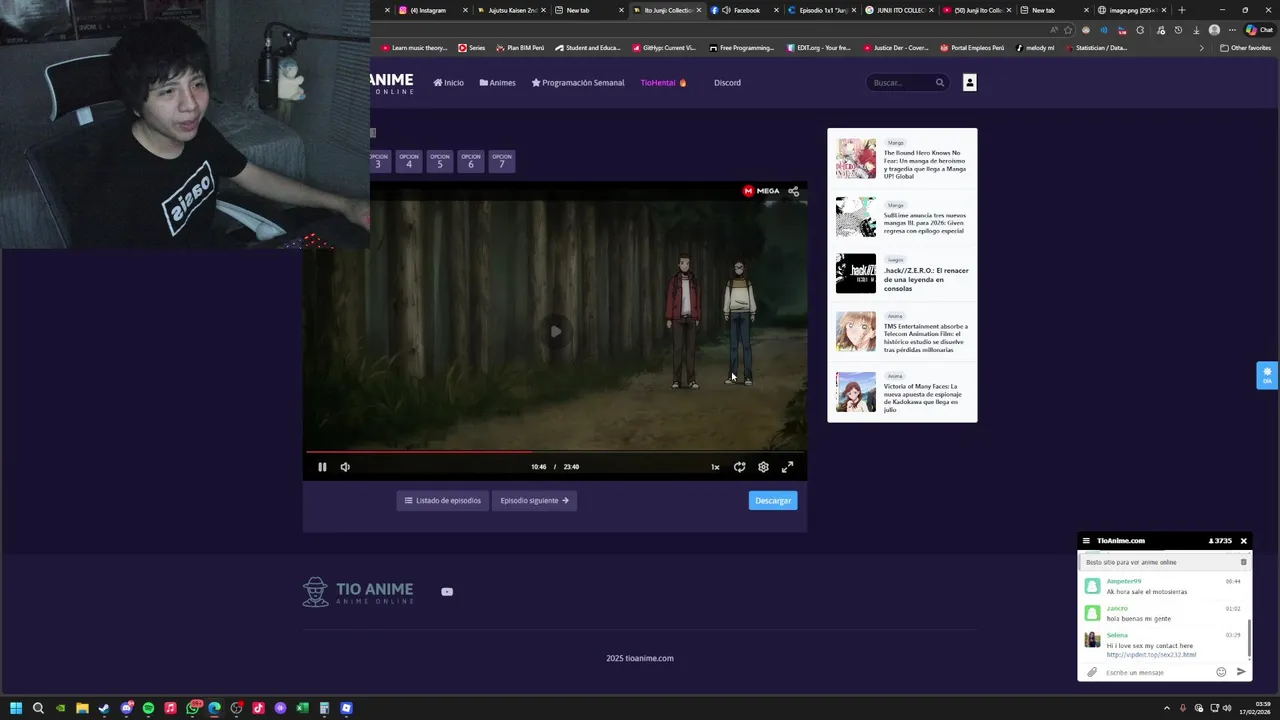
Task: Open Spotify from taskbar
Action: (148, 708)
